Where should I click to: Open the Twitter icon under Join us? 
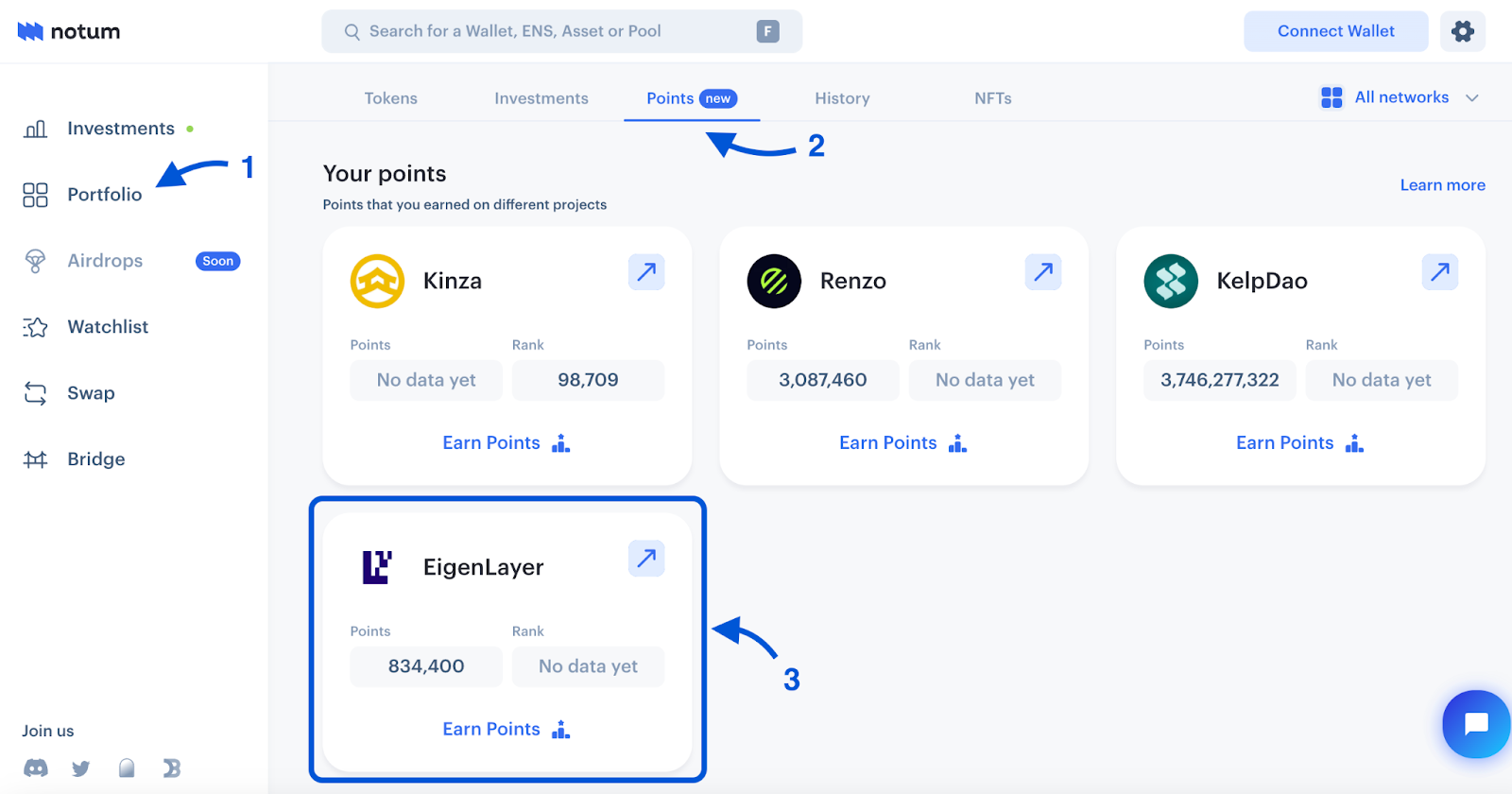81,768
